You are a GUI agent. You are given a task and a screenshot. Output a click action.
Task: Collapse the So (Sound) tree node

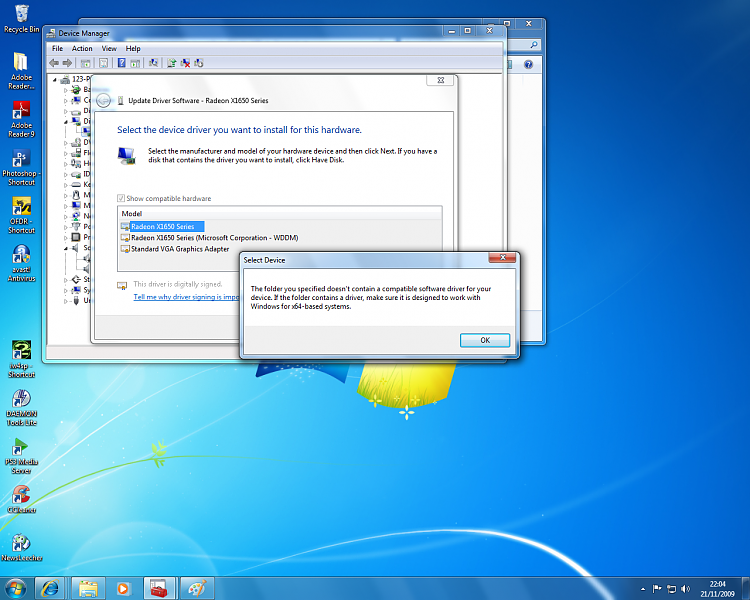pyautogui.click(x=66, y=248)
